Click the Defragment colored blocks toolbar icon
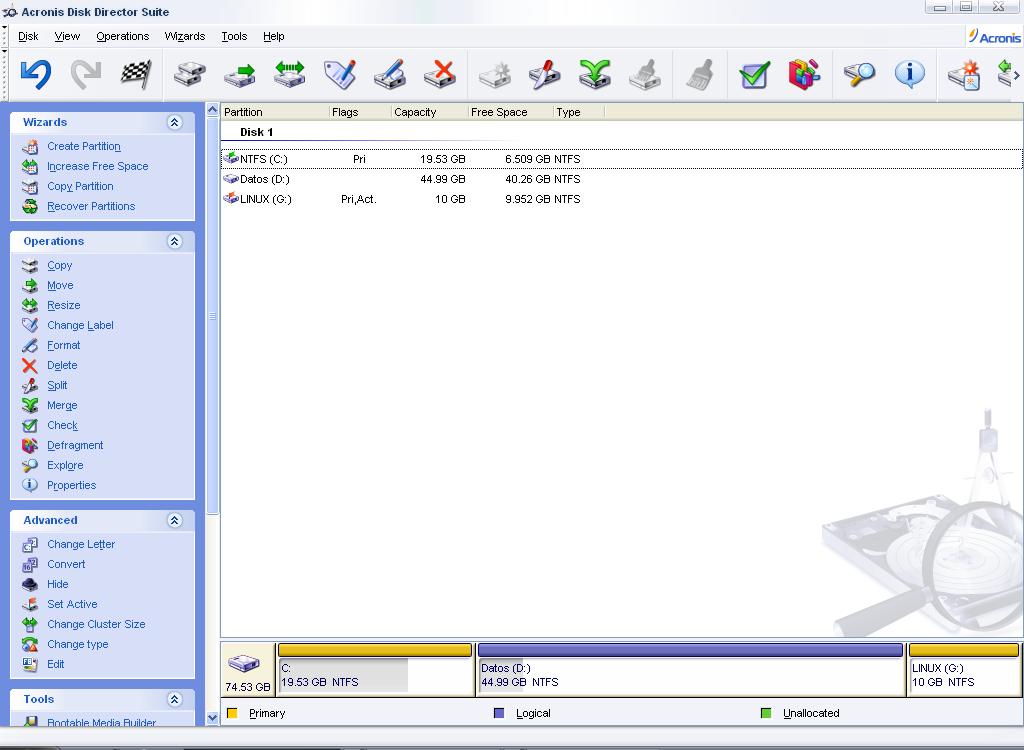This screenshot has width=1024, height=750. (804, 74)
